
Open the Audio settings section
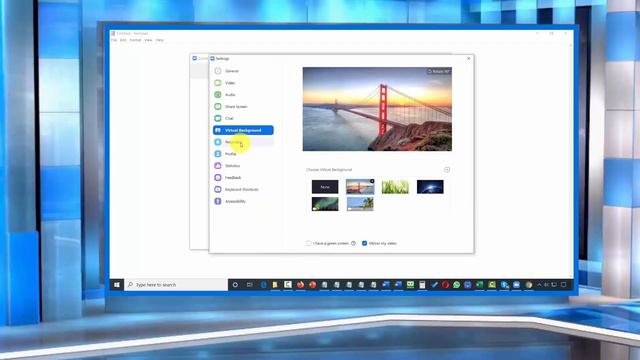[243, 95]
